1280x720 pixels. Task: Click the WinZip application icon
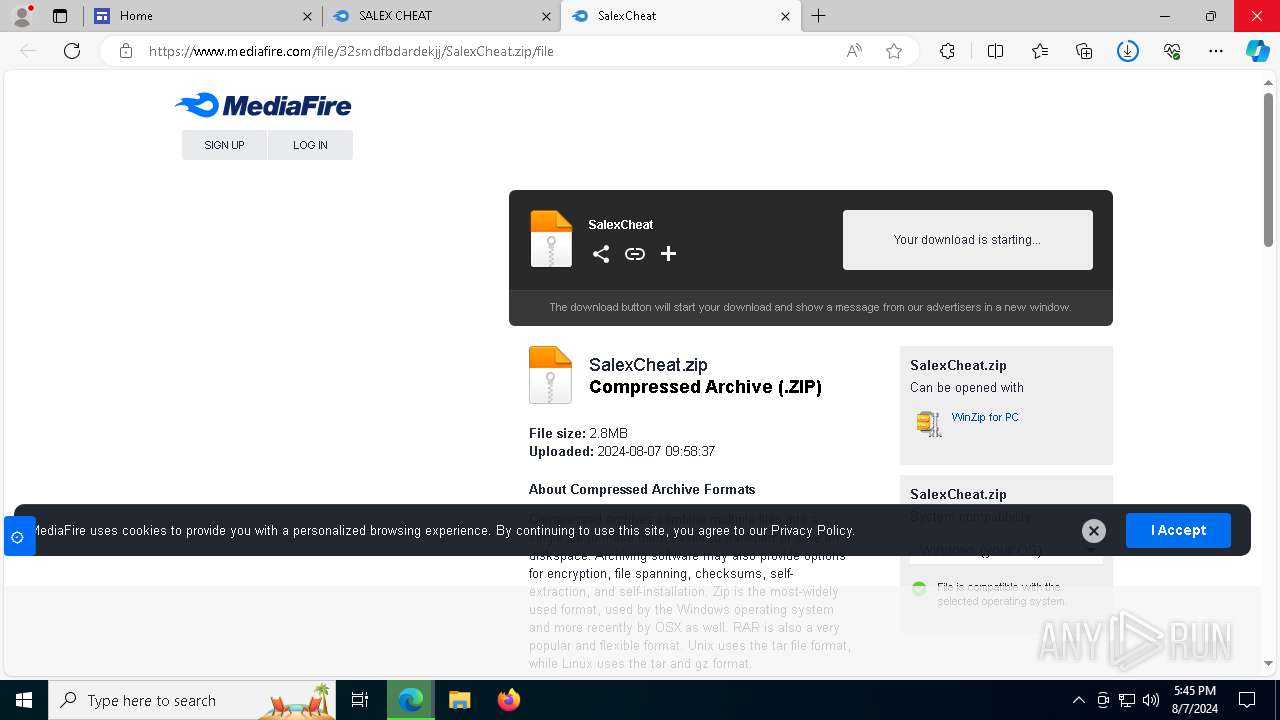929,424
